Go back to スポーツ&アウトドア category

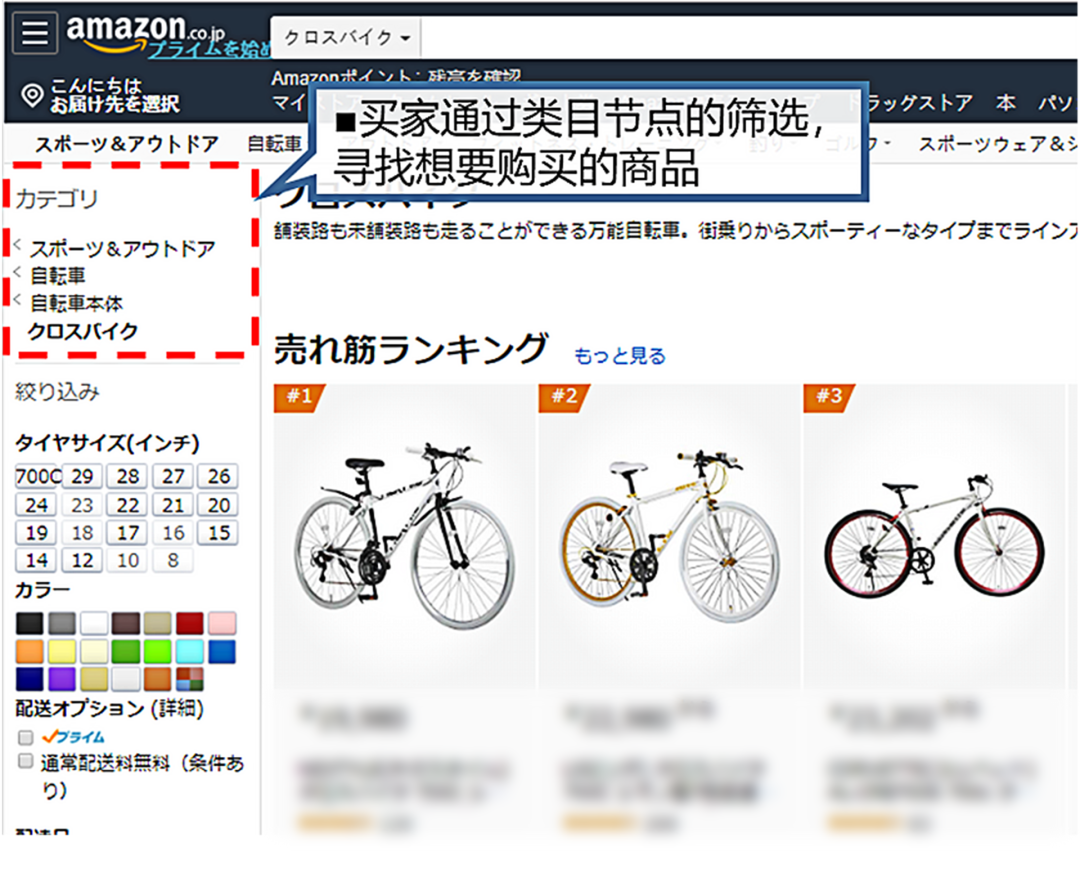[123, 248]
